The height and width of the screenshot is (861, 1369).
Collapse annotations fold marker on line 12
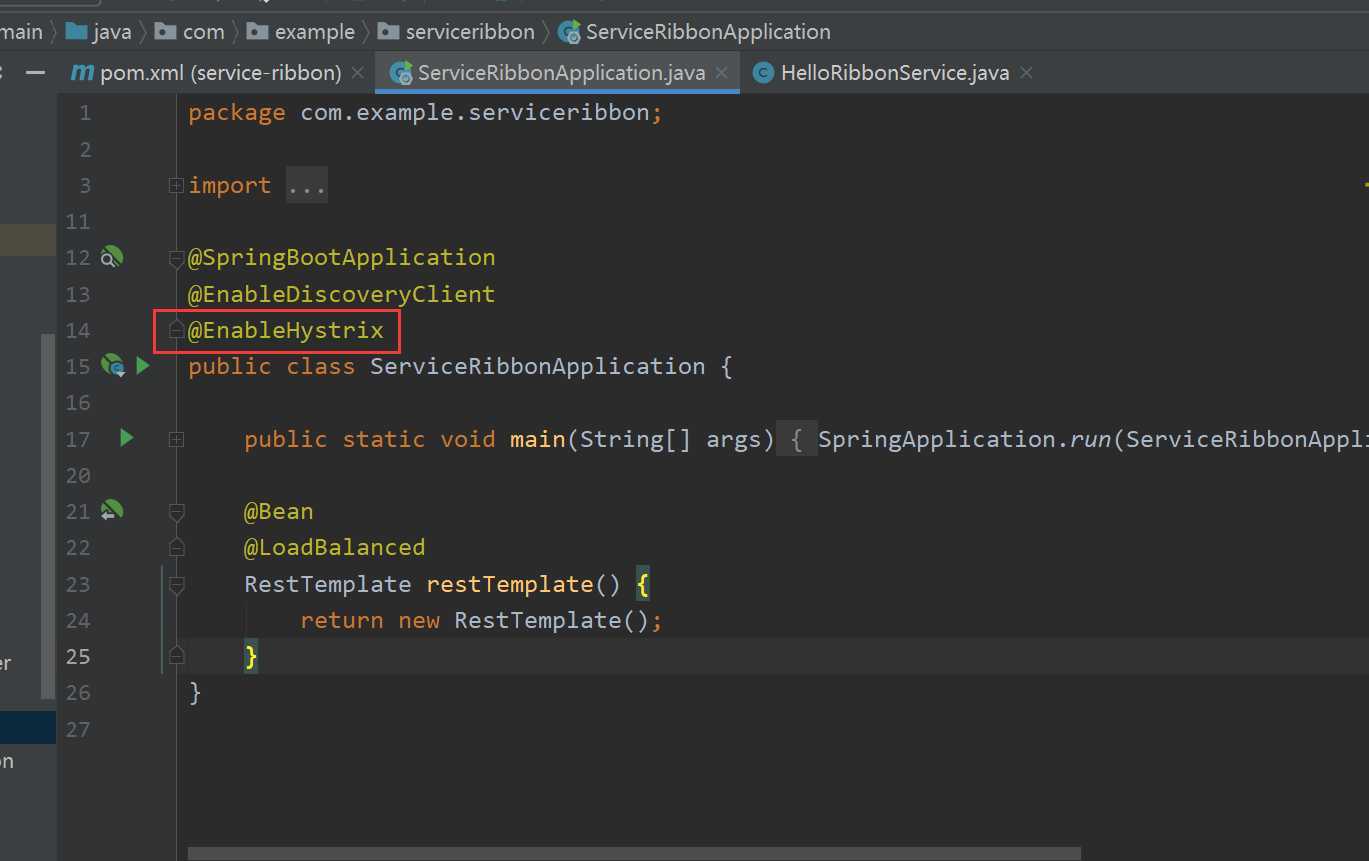[x=176, y=260]
